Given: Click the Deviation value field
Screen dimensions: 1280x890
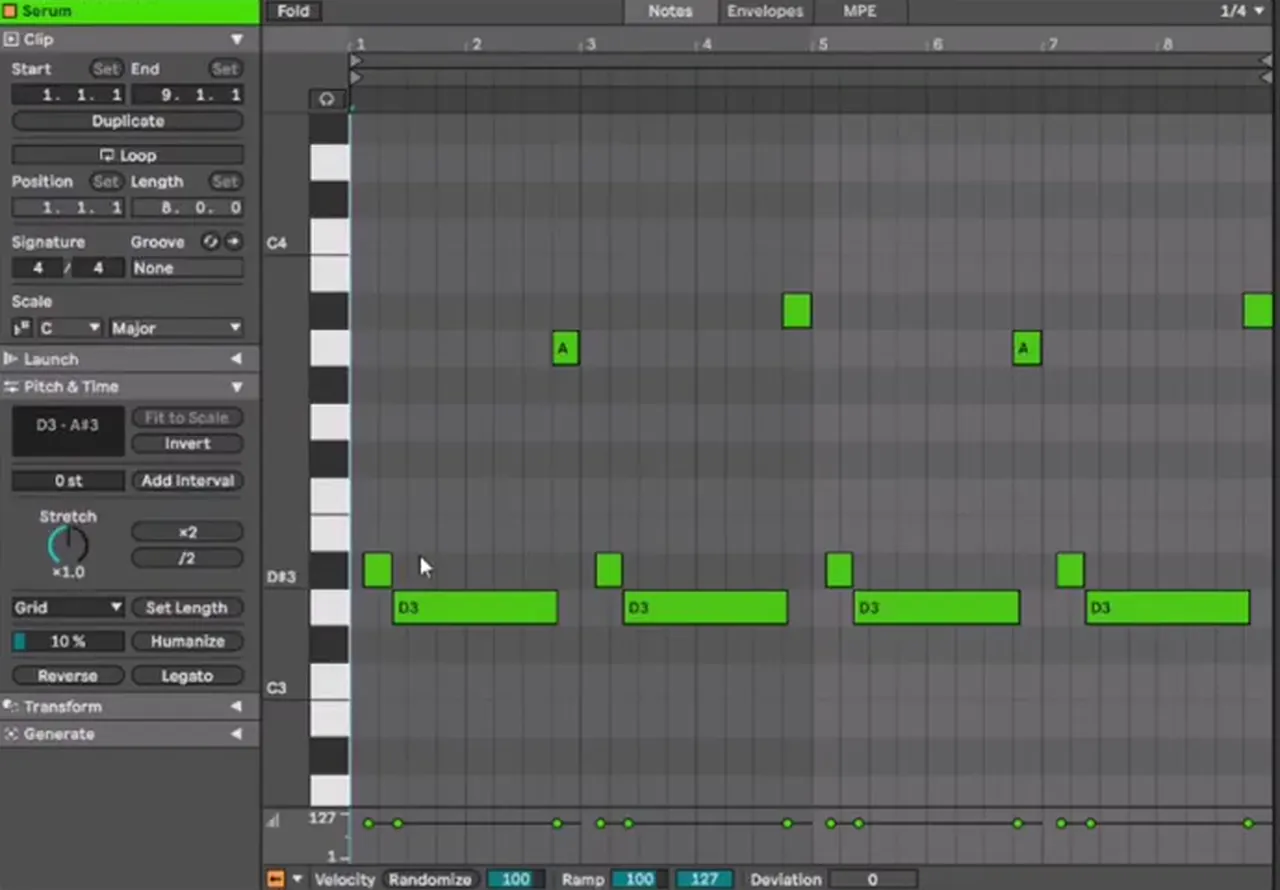Looking at the screenshot, I should click(x=872, y=879).
